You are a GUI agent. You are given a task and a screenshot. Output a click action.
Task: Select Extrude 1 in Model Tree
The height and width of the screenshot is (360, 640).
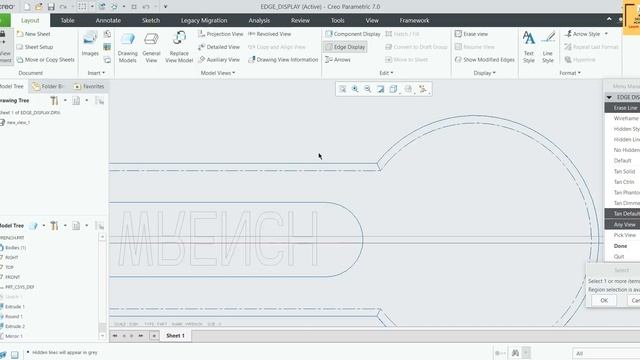coord(12,307)
